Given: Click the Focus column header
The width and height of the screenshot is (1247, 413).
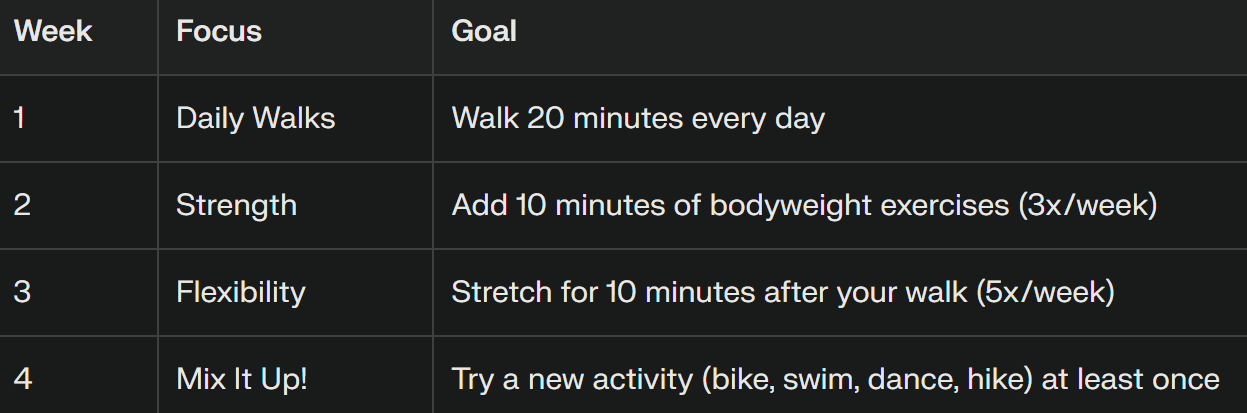Looking at the screenshot, I should coord(219,31).
